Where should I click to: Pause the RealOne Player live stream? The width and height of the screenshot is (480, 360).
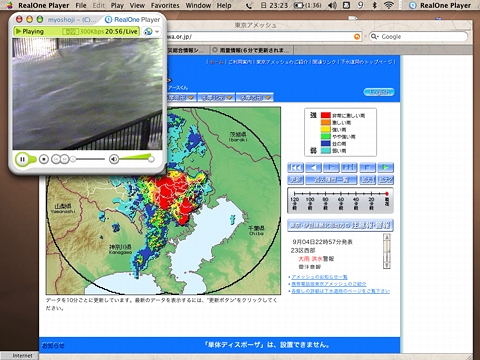pos(22,159)
